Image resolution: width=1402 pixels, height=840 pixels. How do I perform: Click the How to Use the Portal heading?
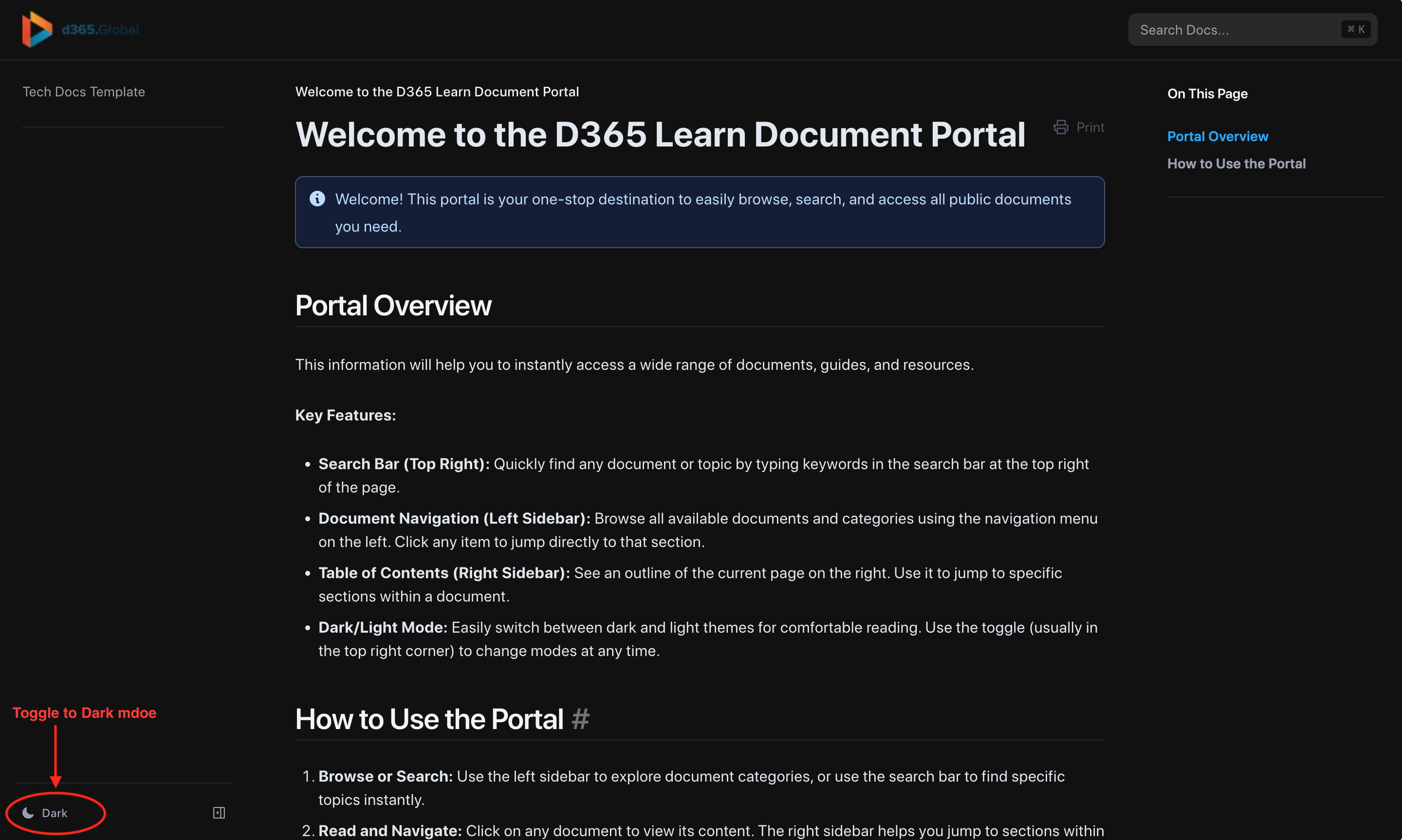click(x=429, y=719)
